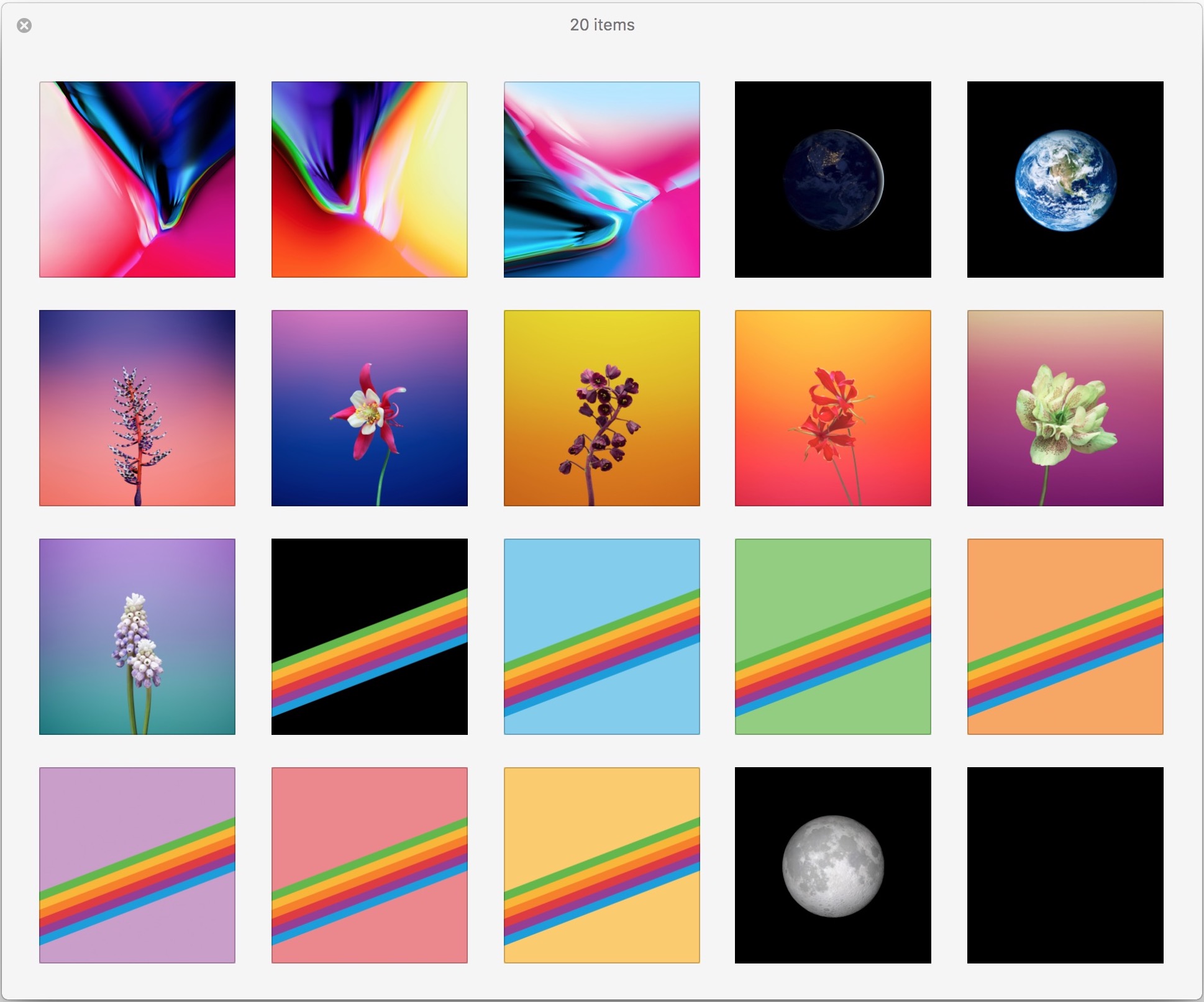This screenshot has width=1204, height=1002.
Task: Select the pink abstract wave wallpaper
Action: (x=137, y=178)
